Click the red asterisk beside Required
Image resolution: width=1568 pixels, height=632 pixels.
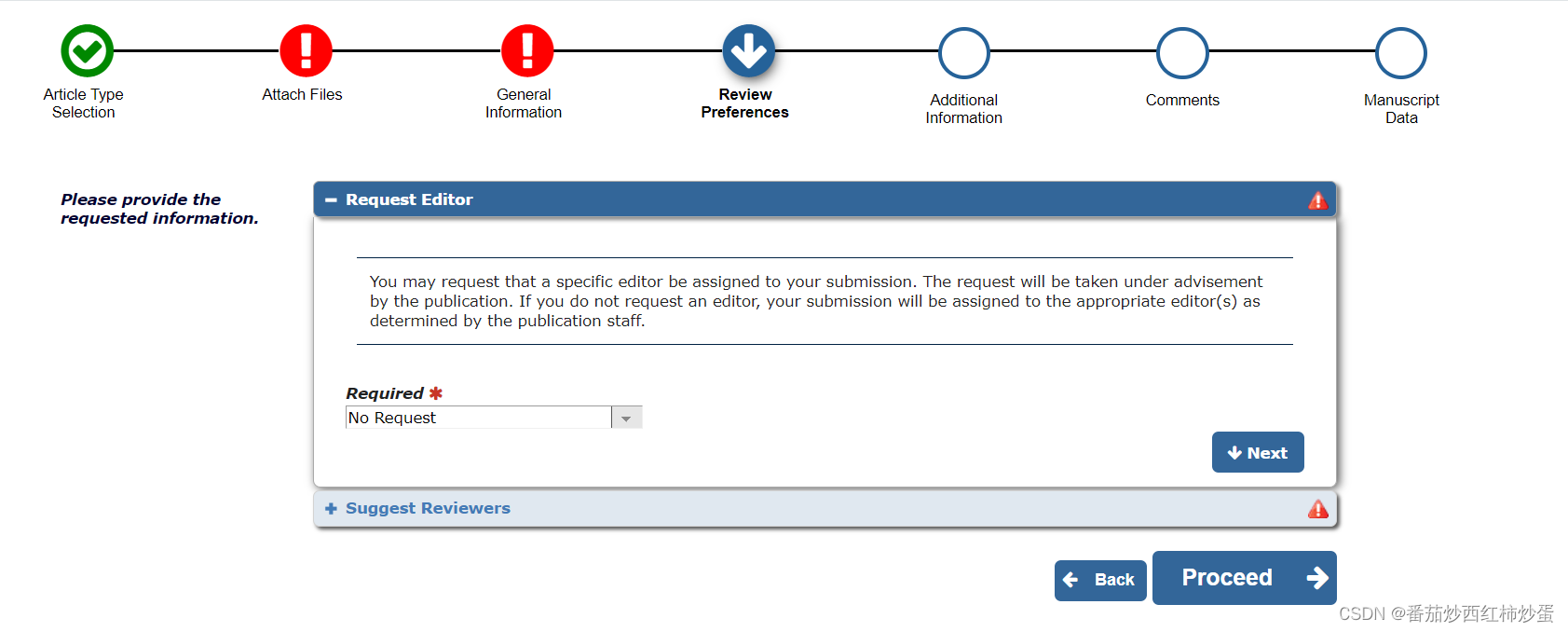tap(436, 393)
